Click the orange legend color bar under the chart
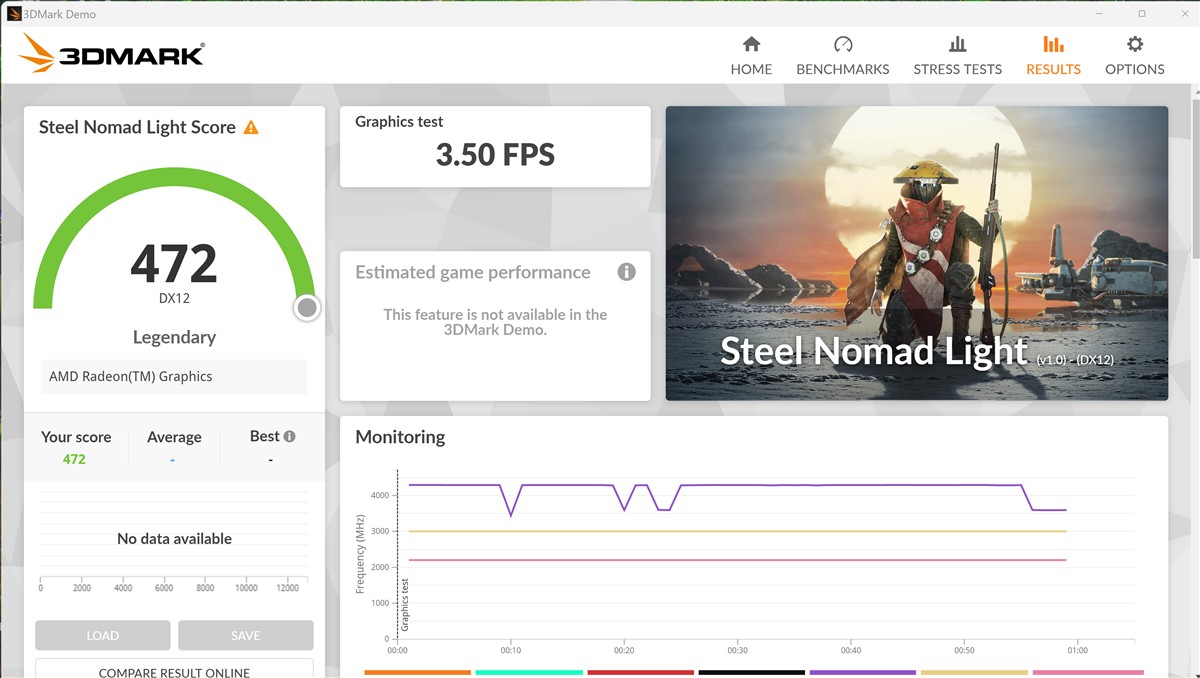 [417, 673]
